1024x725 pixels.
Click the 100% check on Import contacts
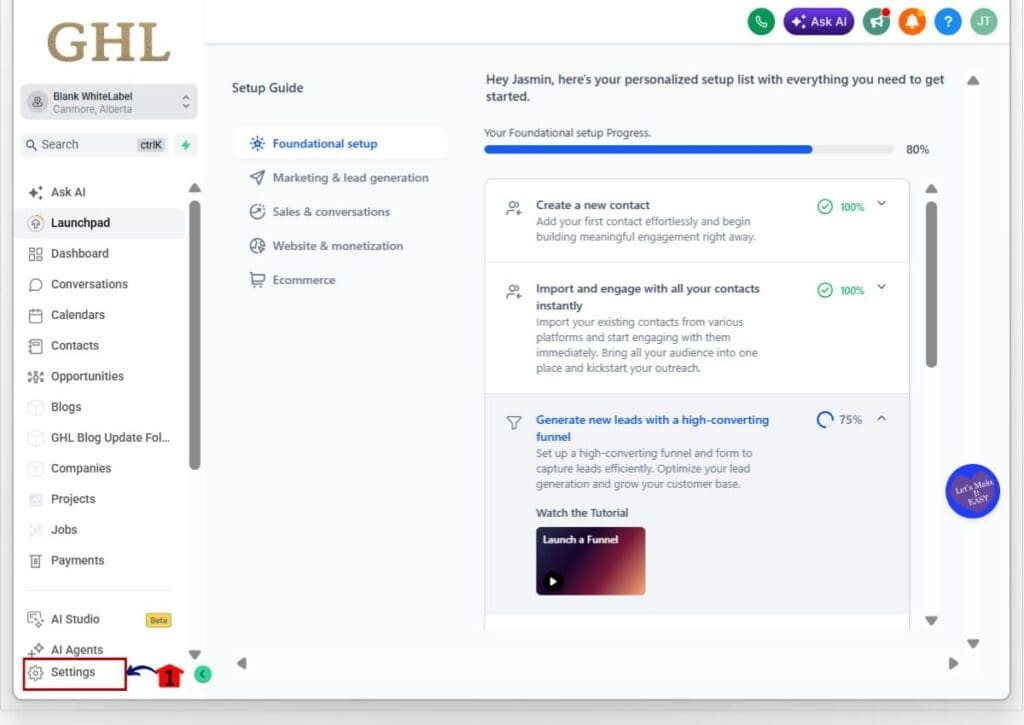(825, 290)
